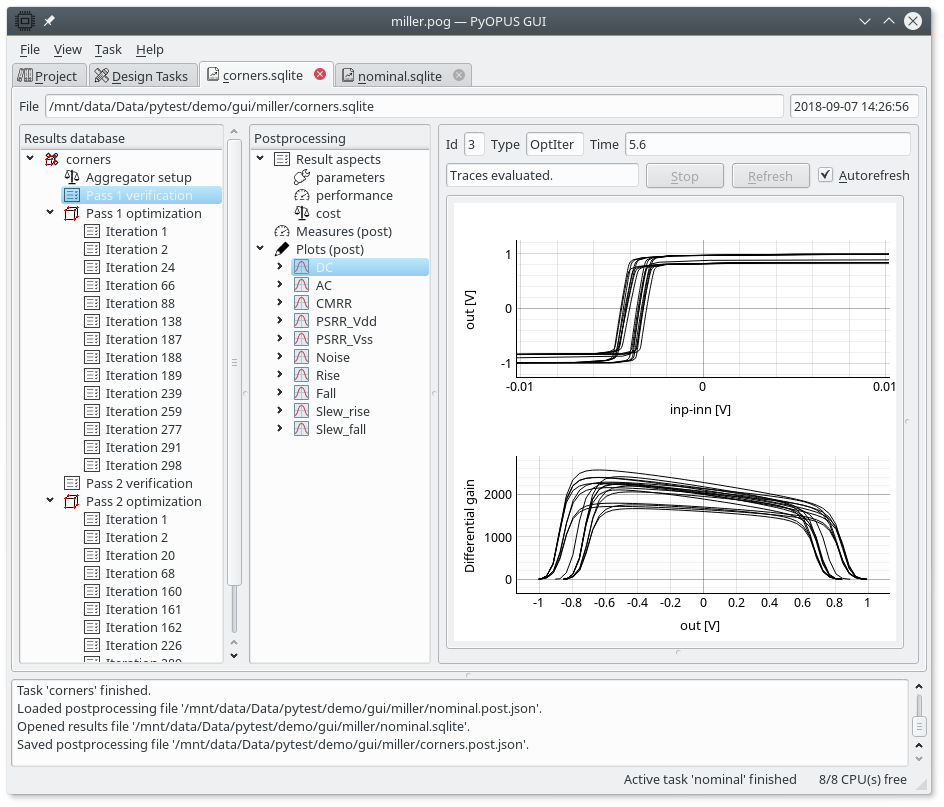Disable the Autorefresh checkbox
The width and height of the screenshot is (944, 807).
[825, 175]
